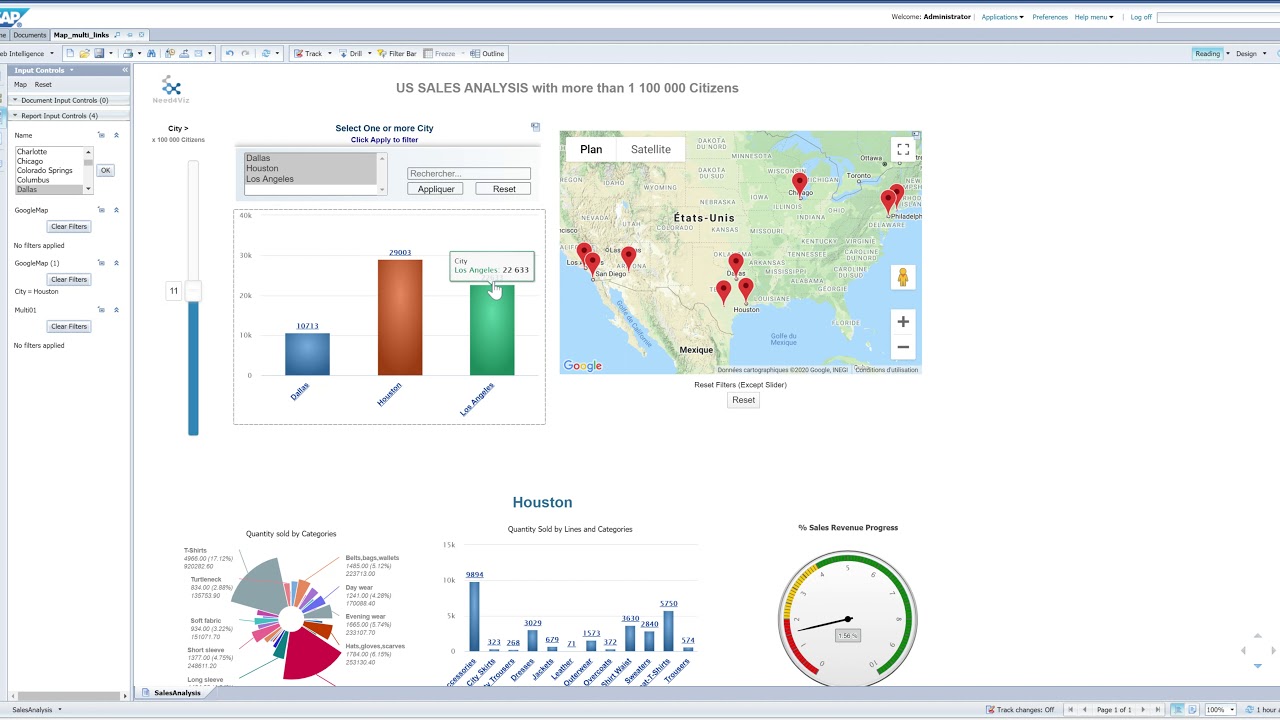The width and height of the screenshot is (1280, 720).
Task: Zoom out on the map with minus
Action: point(903,347)
